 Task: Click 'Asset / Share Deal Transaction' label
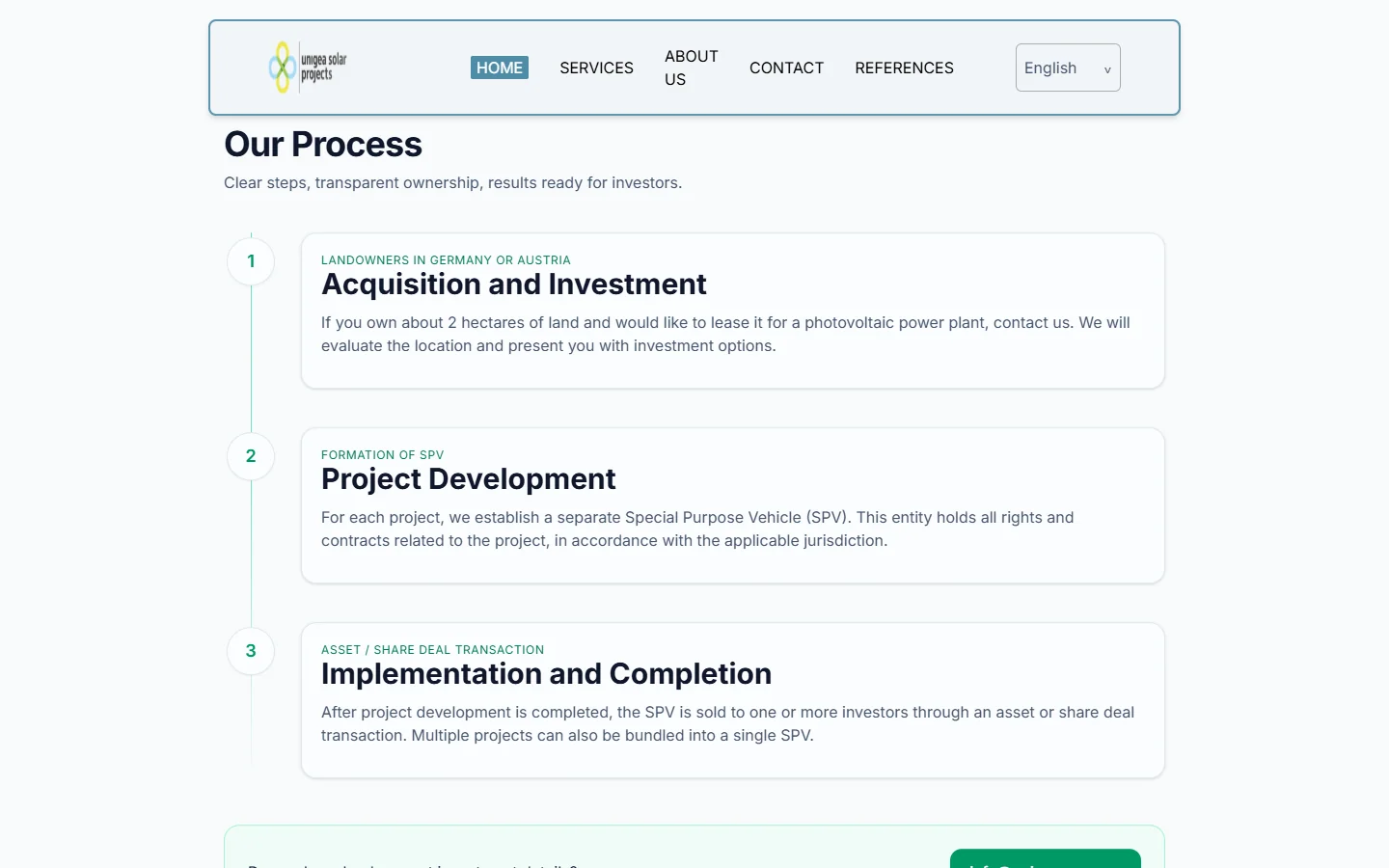point(432,650)
